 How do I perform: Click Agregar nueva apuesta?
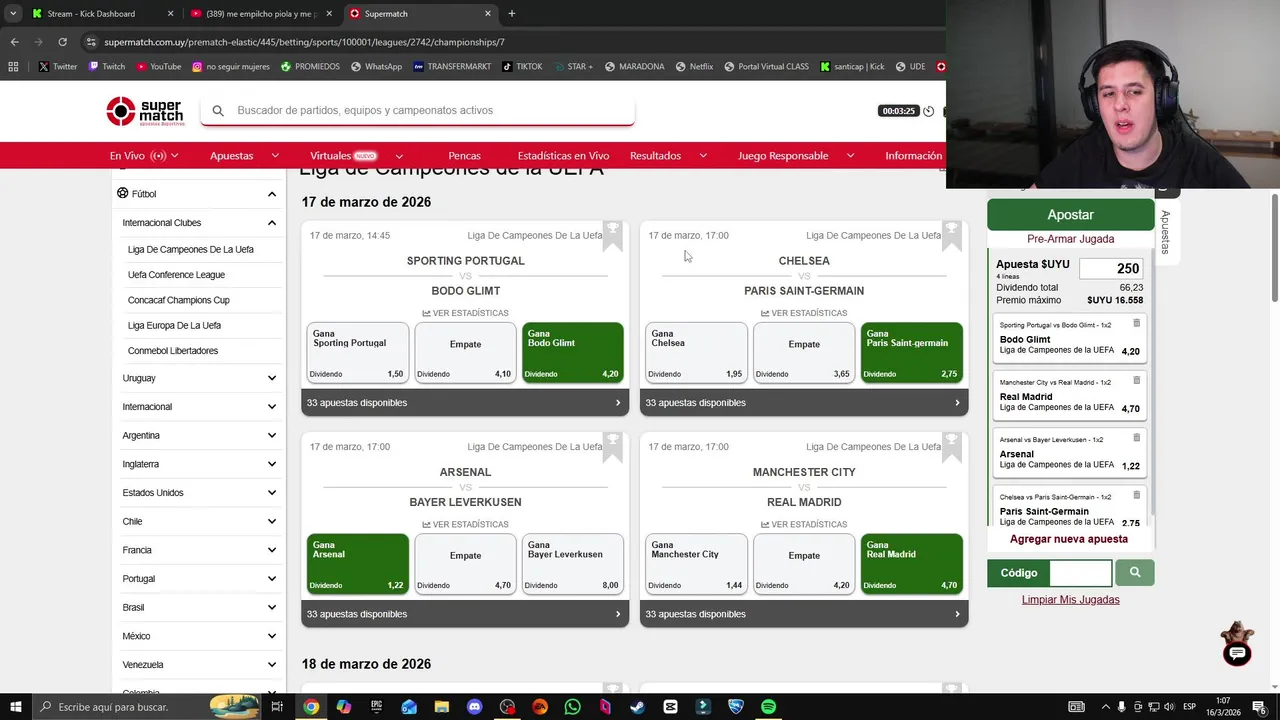coord(1068,539)
